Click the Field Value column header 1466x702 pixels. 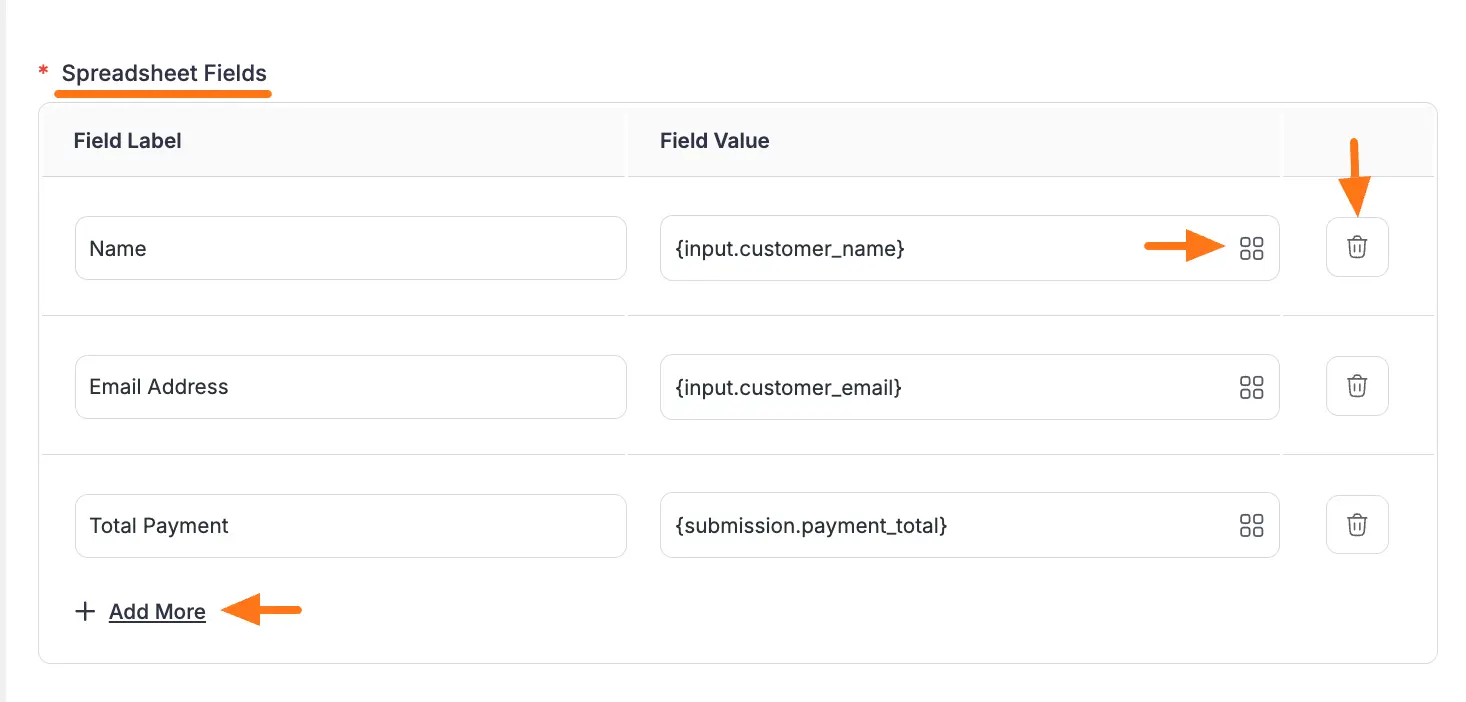714,141
